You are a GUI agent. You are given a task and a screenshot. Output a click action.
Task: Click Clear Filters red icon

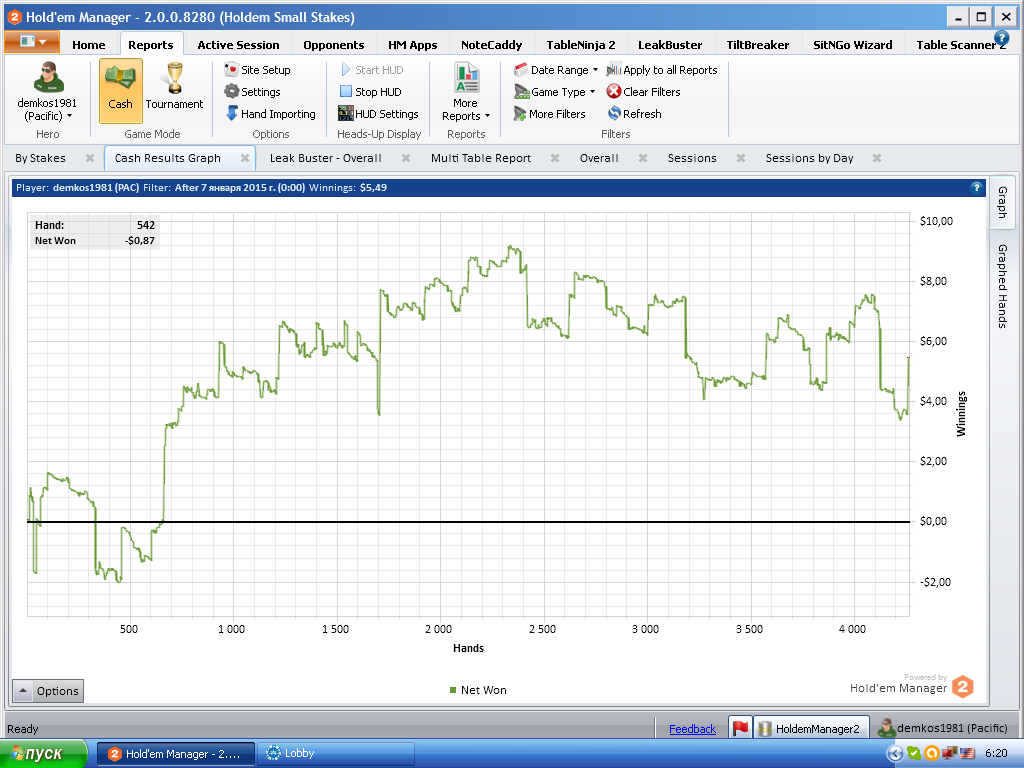point(613,92)
